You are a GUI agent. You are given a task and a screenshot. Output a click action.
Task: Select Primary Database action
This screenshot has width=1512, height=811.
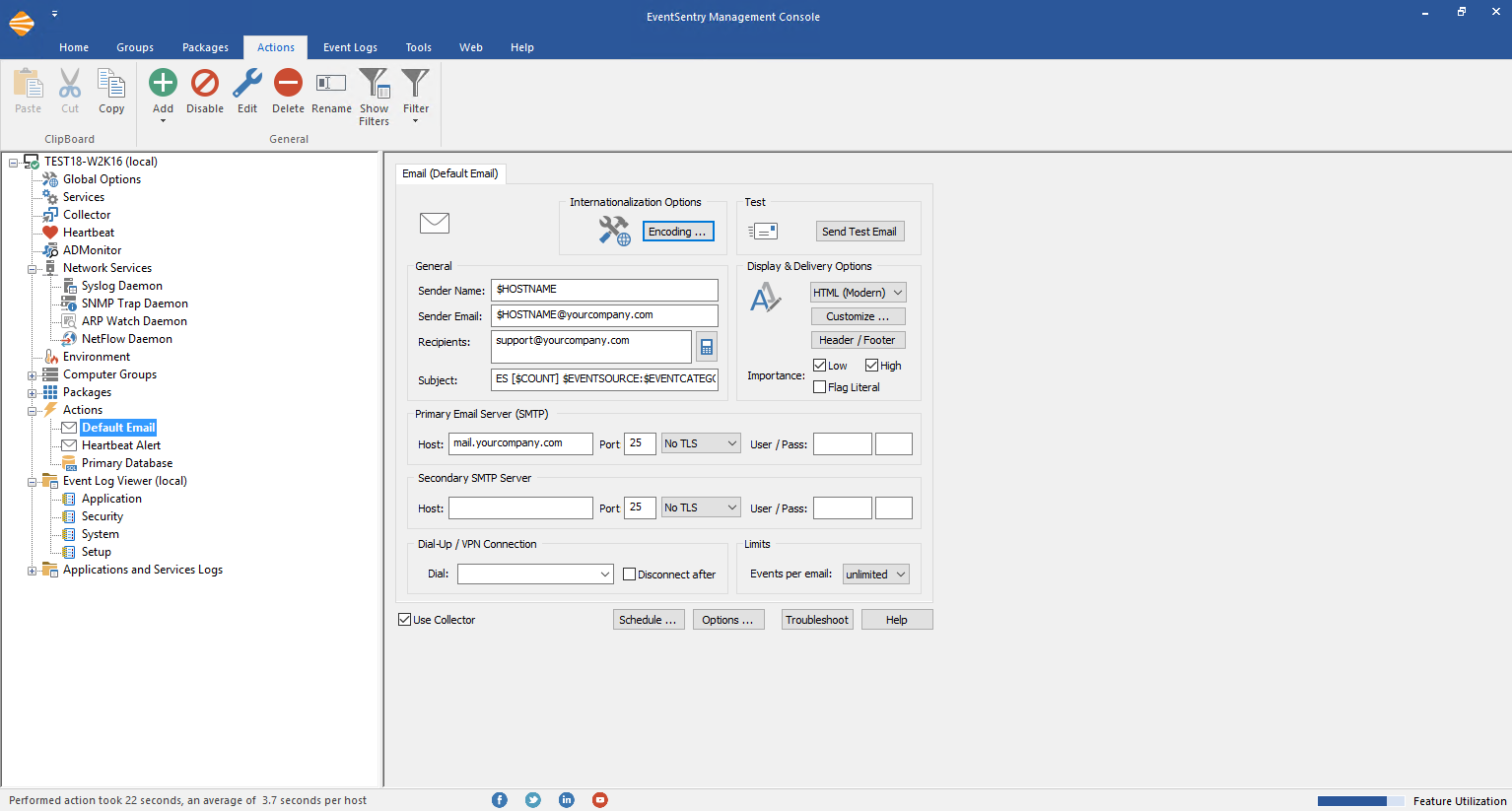[x=127, y=463]
